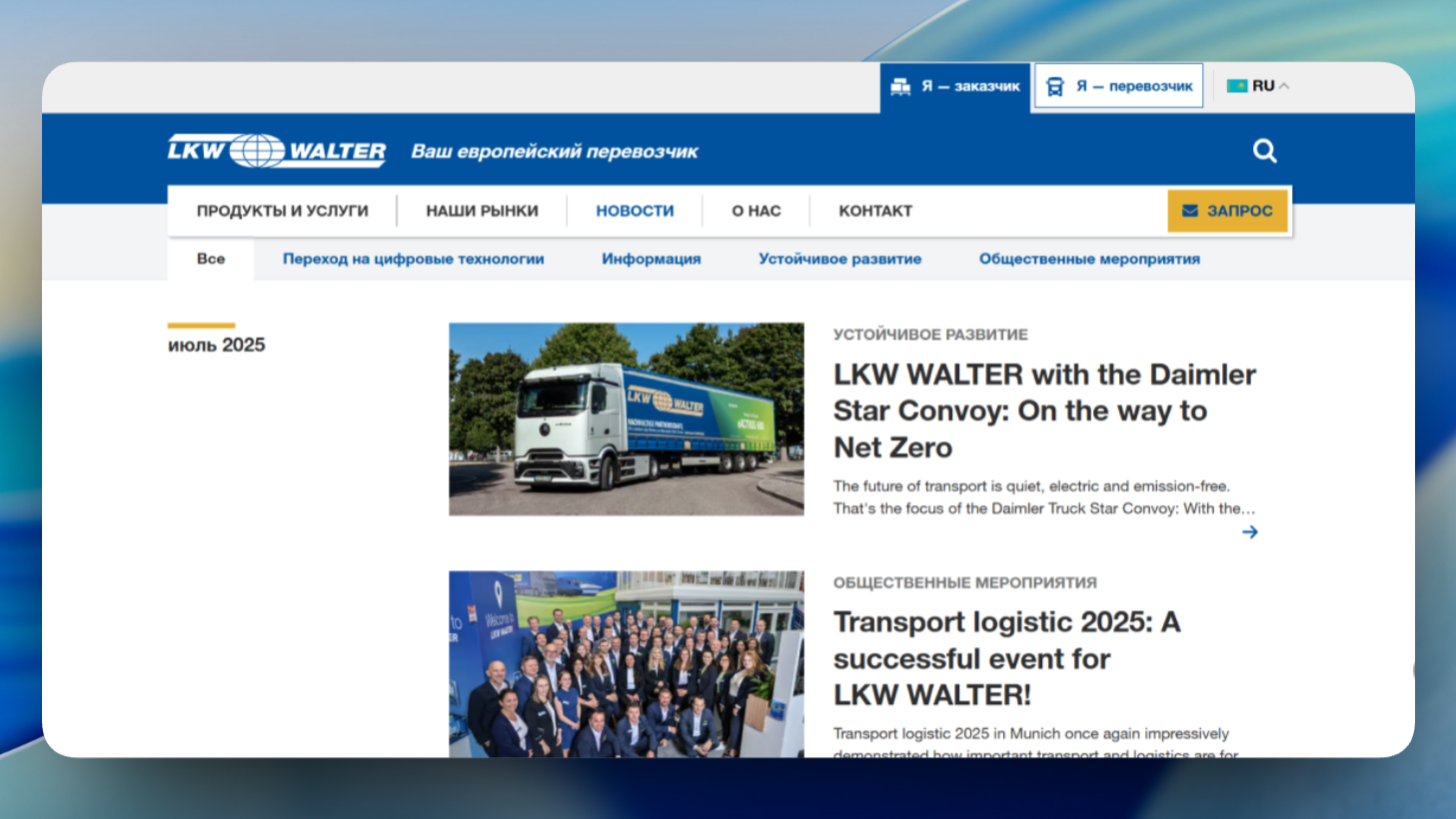1456x819 pixels.
Task: Click the team group photo thumbnail
Action: click(627, 664)
